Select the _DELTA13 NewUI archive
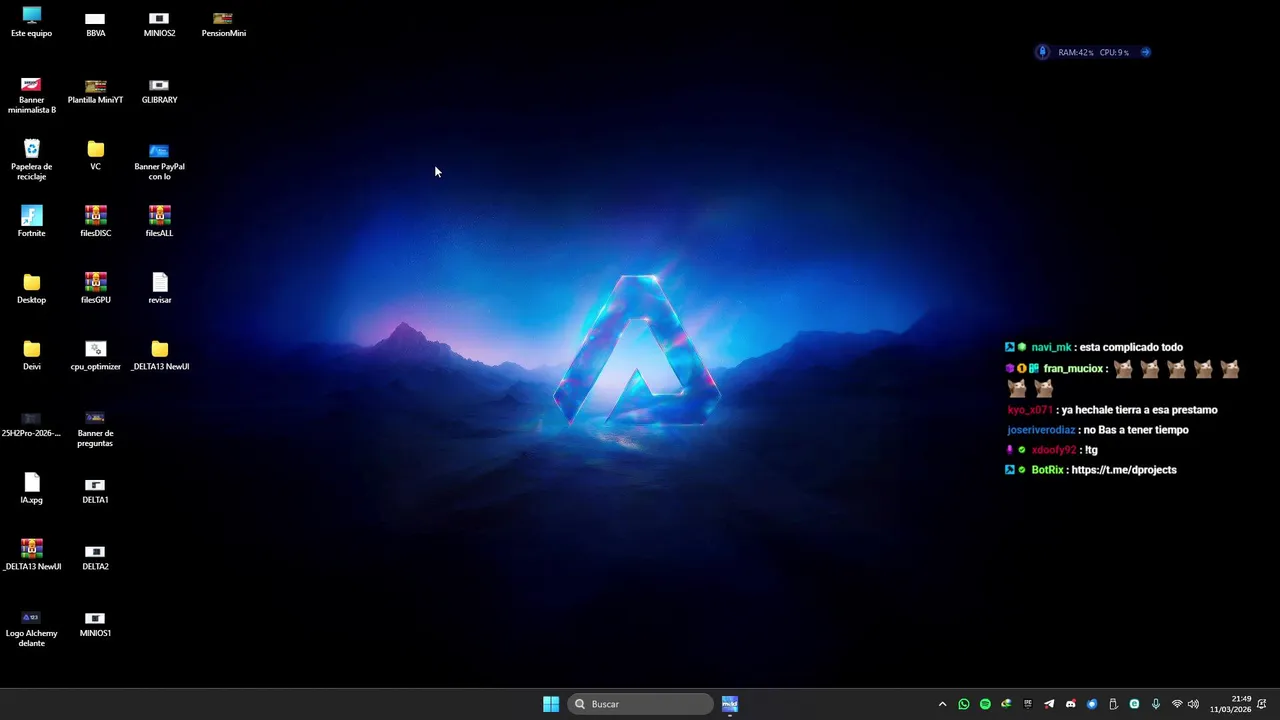The width and height of the screenshot is (1280, 720). point(32,555)
